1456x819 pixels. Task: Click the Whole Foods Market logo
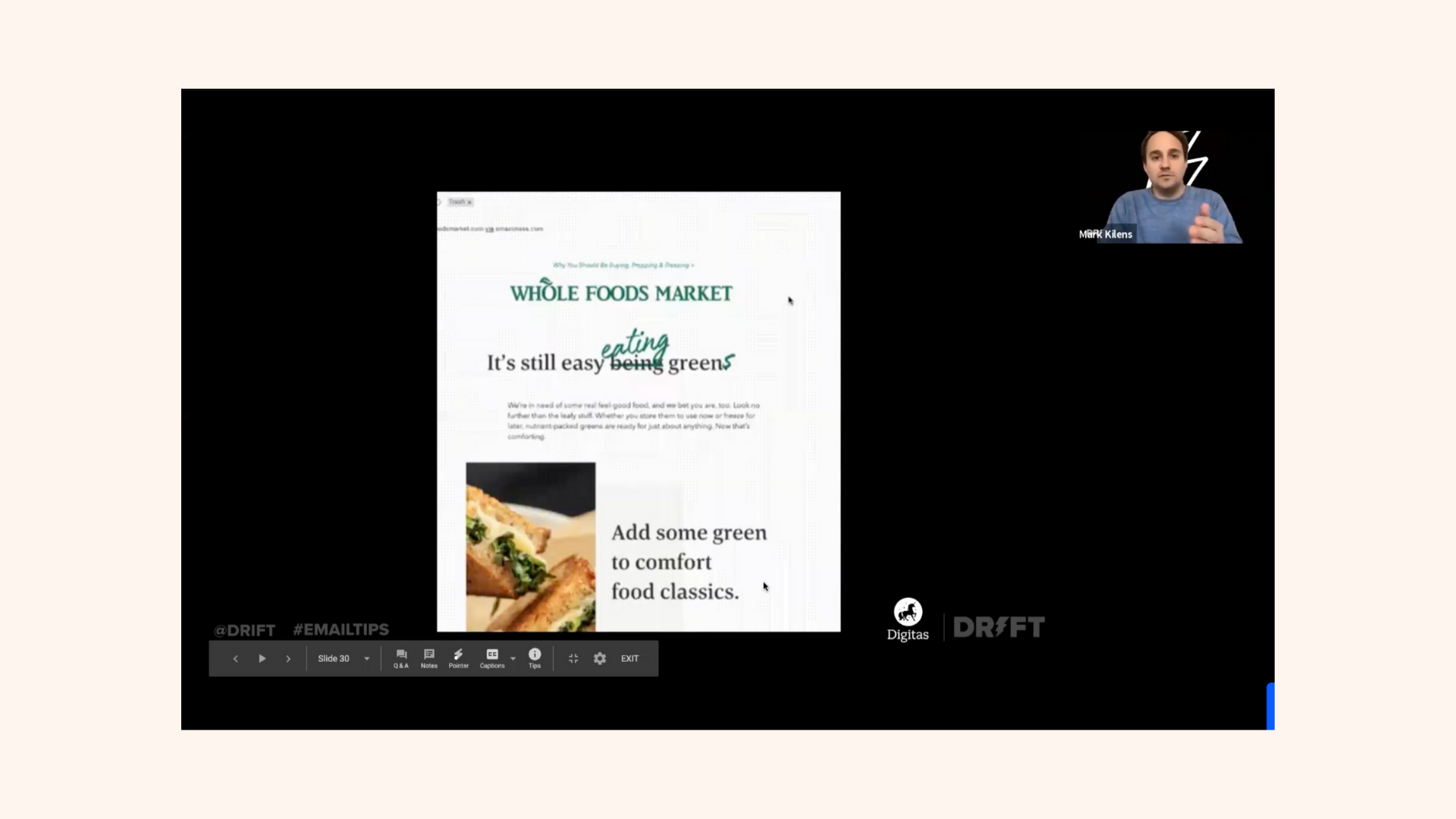tap(621, 291)
